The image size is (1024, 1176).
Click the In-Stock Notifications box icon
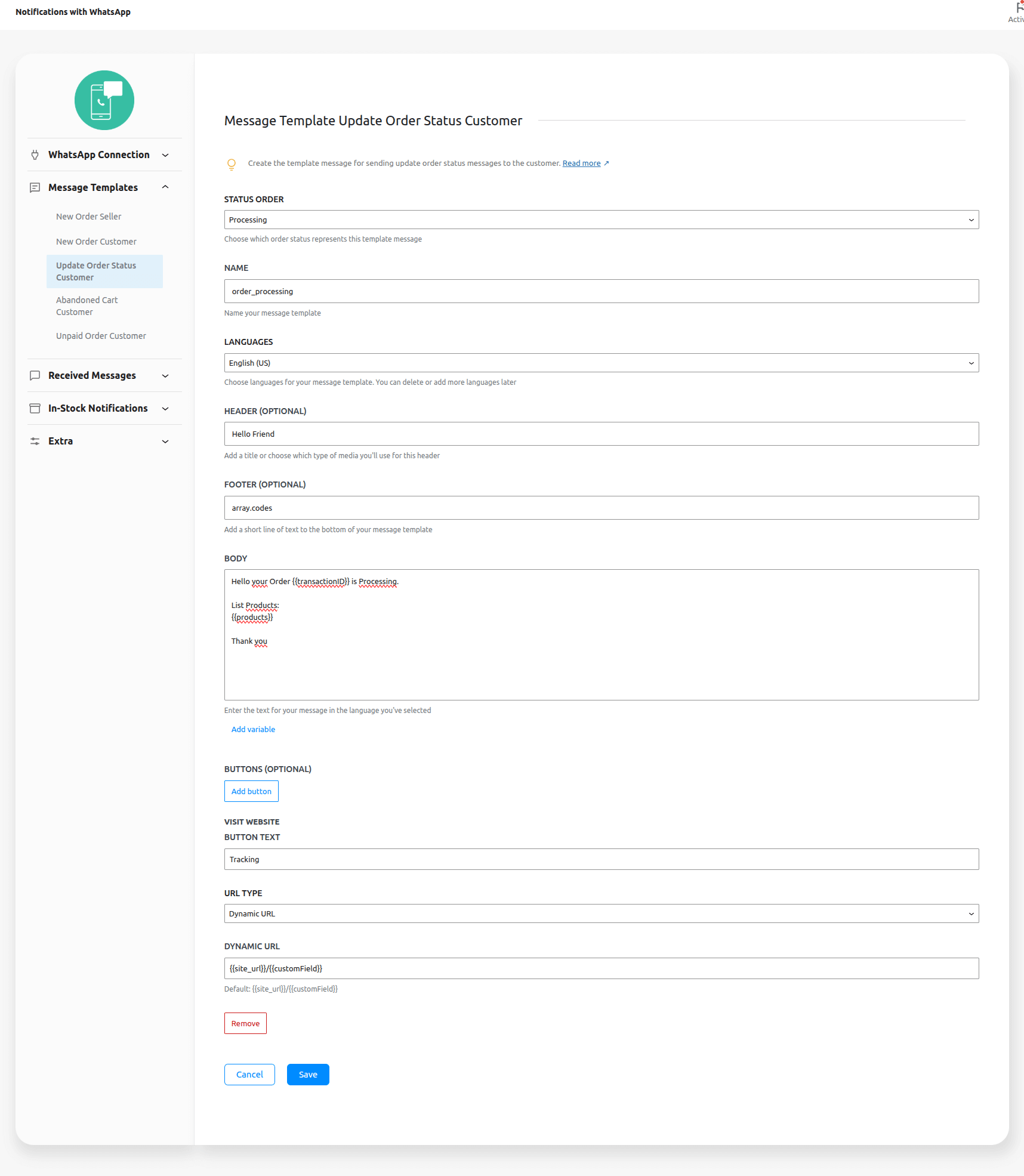tap(35, 409)
